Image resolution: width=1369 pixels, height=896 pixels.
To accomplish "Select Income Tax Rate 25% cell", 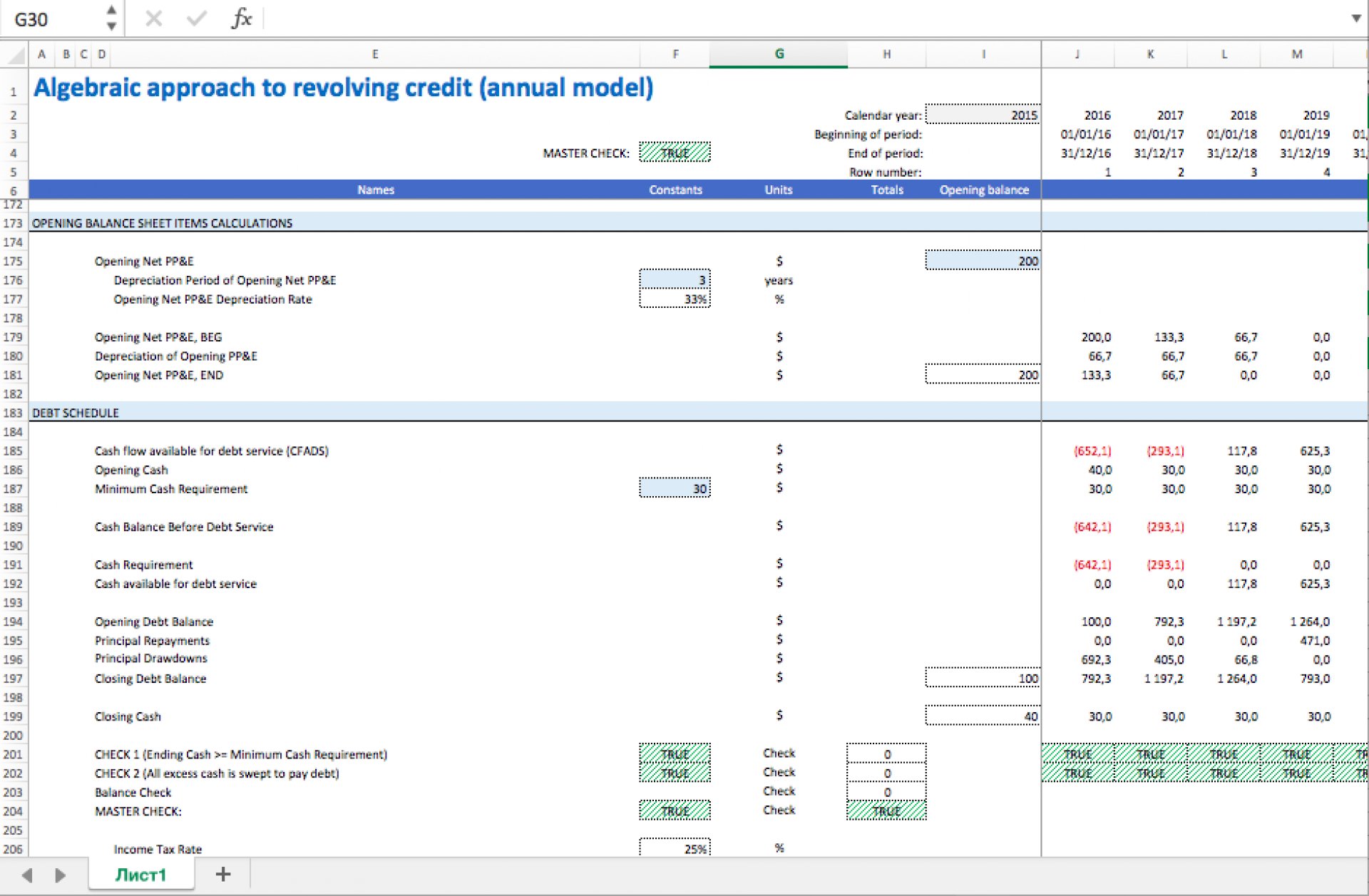I will (675, 848).
